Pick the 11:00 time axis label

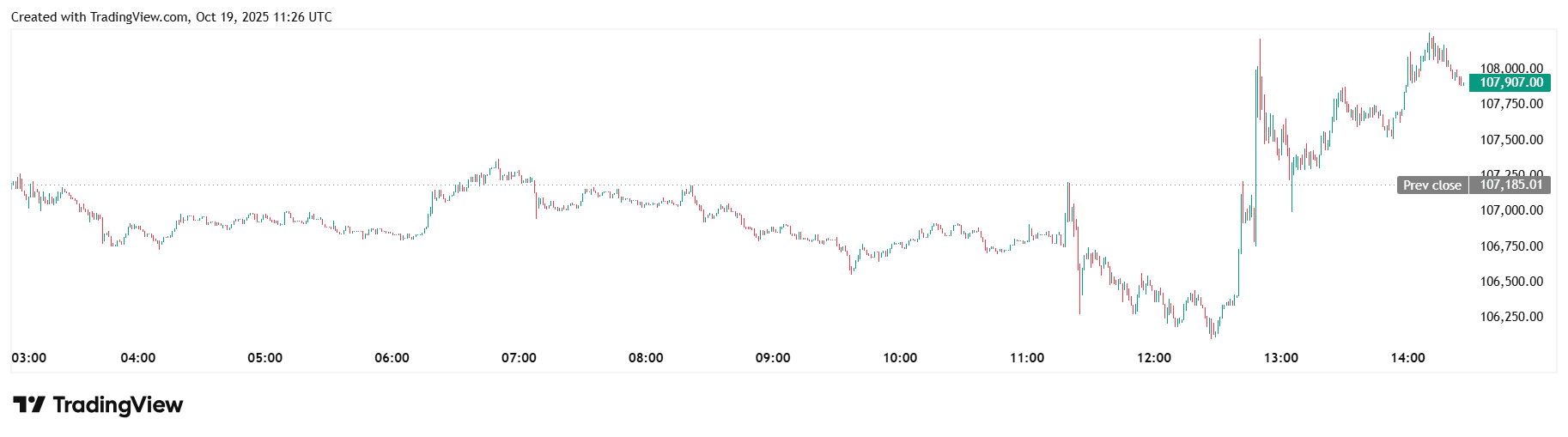click(x=1027, y=358)
